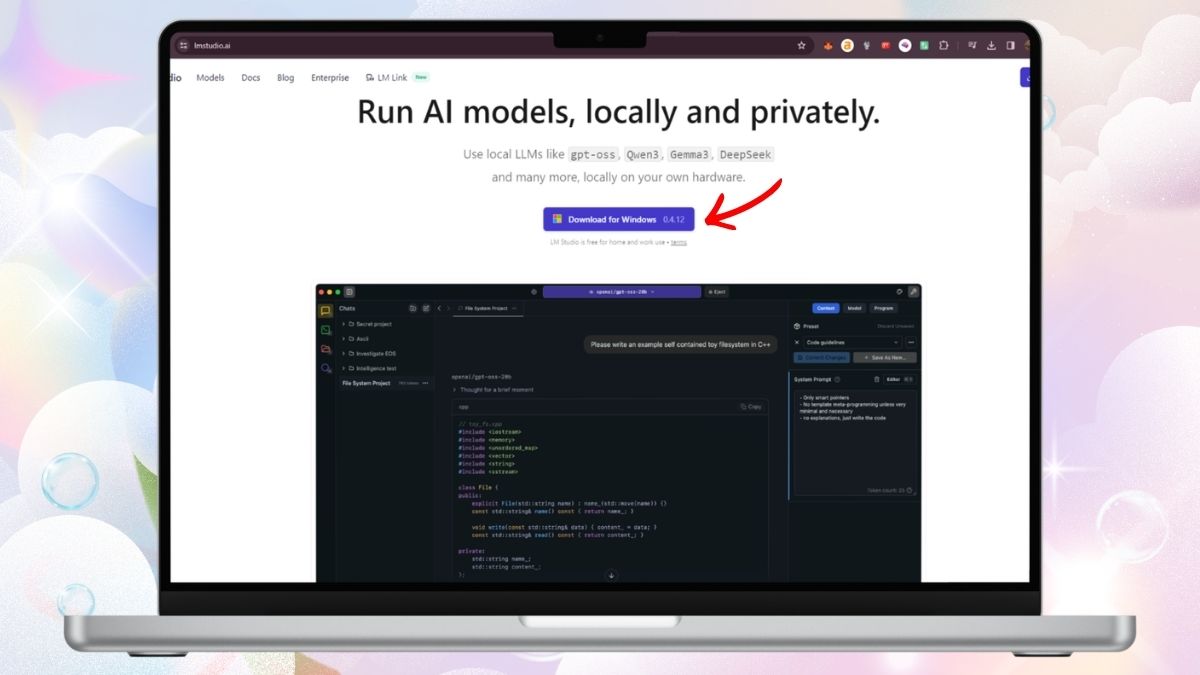Click the preset more options button
Image resolution: width=1200 pixels, height=675 pixels.
coord(911,342)
